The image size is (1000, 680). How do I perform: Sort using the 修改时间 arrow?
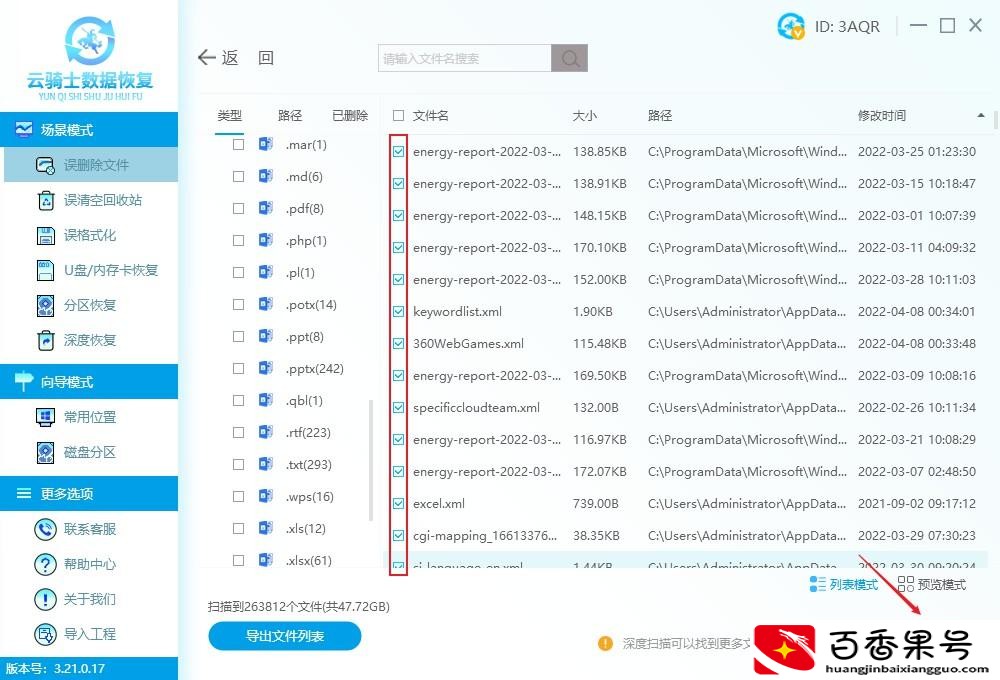(980, 115)
